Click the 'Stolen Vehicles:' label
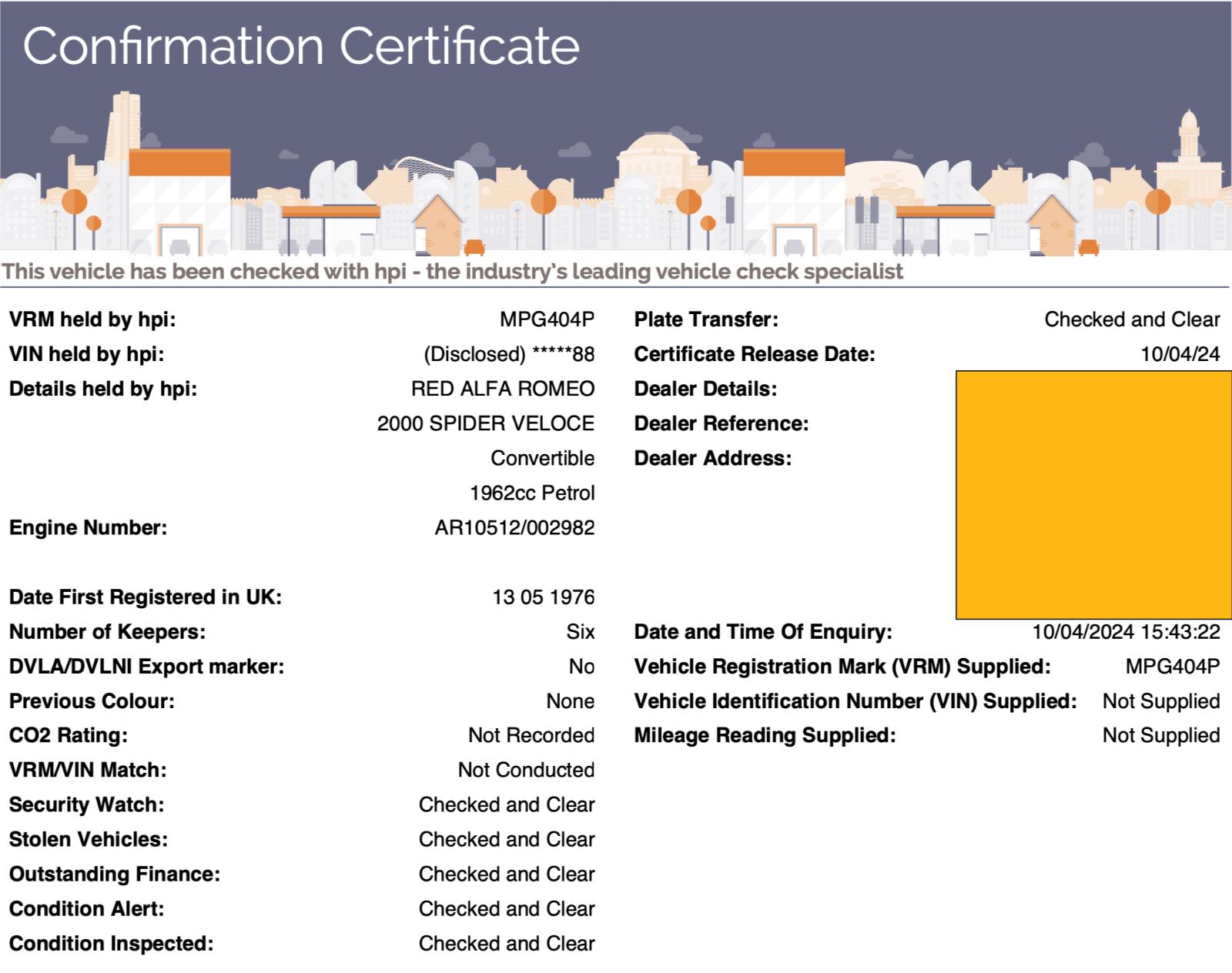Image resolution: width=1232 pixels, height=973 pixels. [89, 840]
